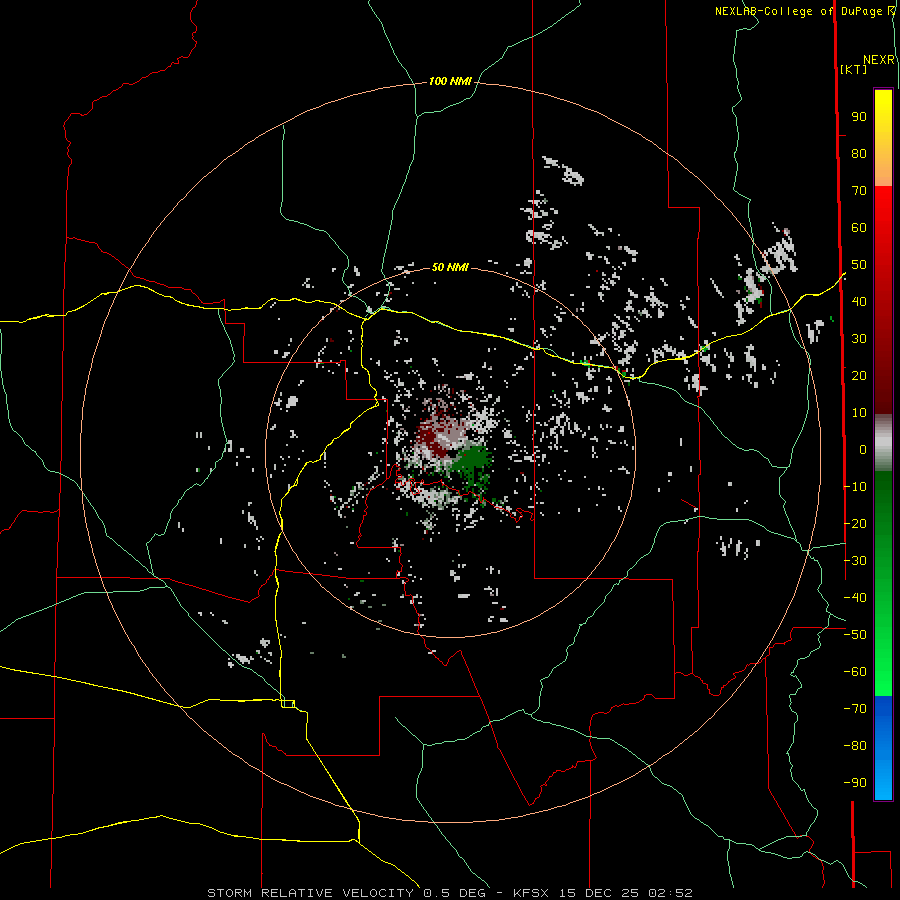Click the [KT] units label
Image resolution: width=900 pixels, height=900 pixels.
click(x=853, y=69)
